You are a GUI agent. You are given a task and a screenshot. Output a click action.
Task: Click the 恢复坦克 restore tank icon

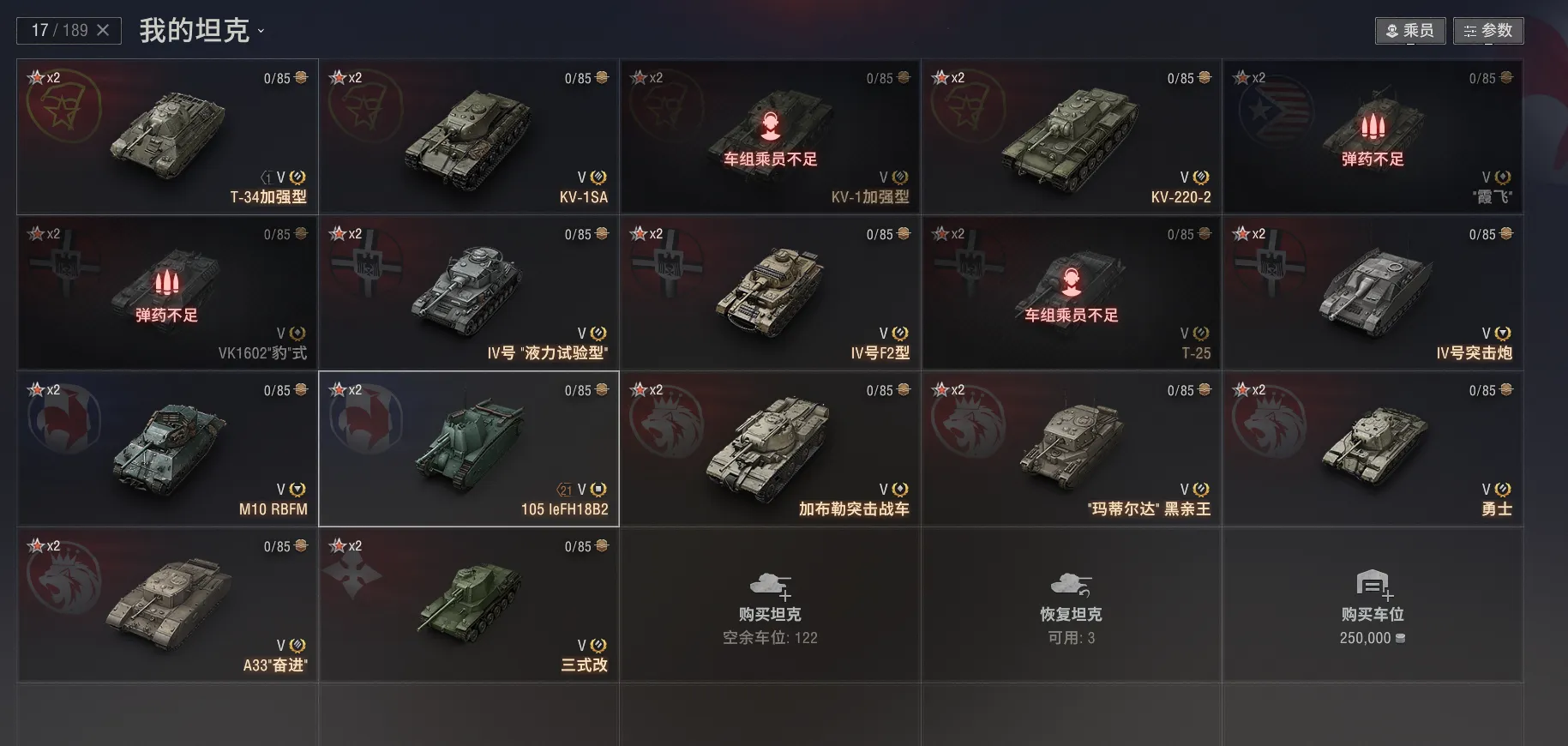[1071, 586]
